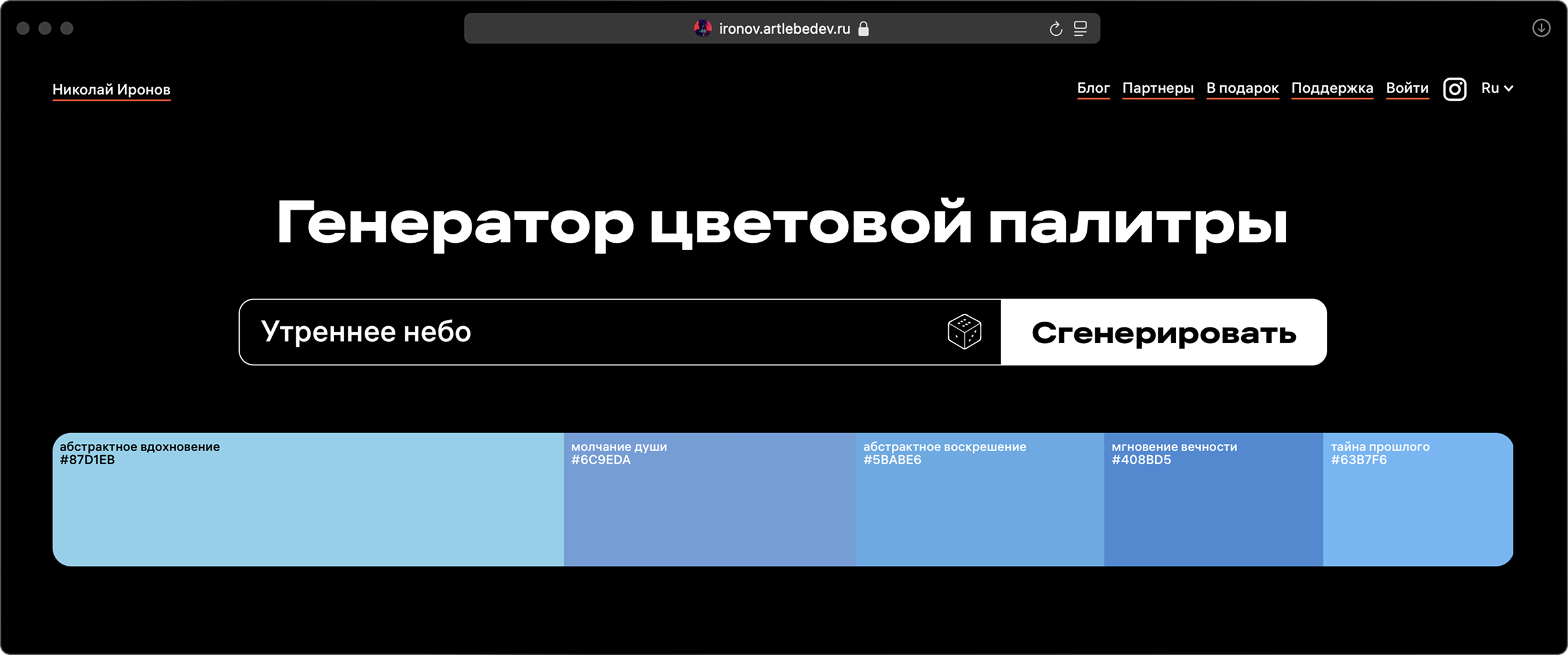This screenshot has width=1568, height=655.
Task: Open the reader view icon in address bar
Action: (x=1080, y=29)
